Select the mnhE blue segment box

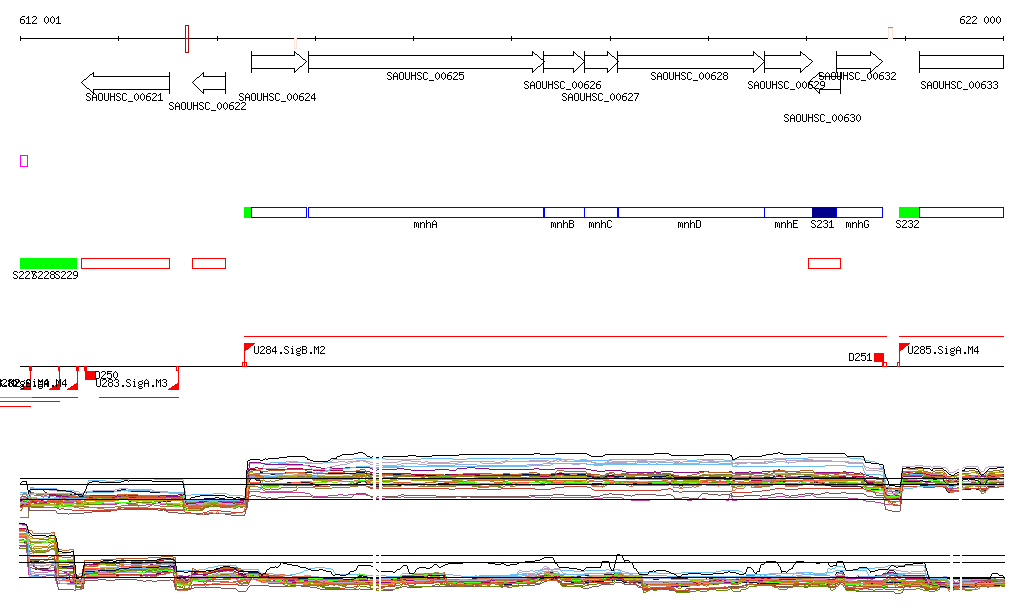click(x=788, y=212)
